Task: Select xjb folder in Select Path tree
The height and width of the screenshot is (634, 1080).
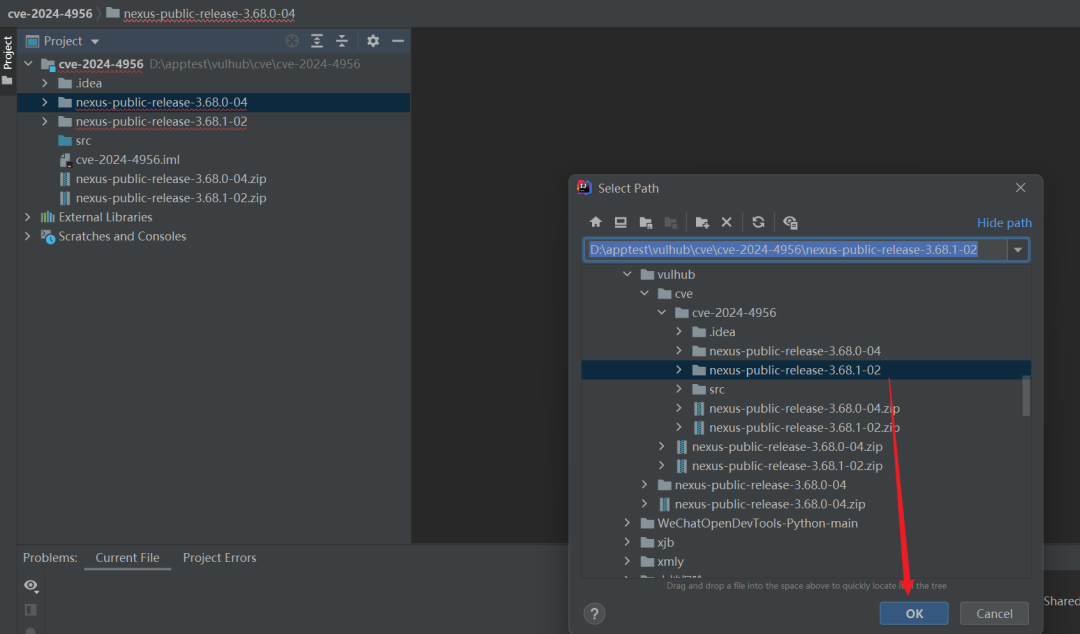Action: tap(665, 542)
